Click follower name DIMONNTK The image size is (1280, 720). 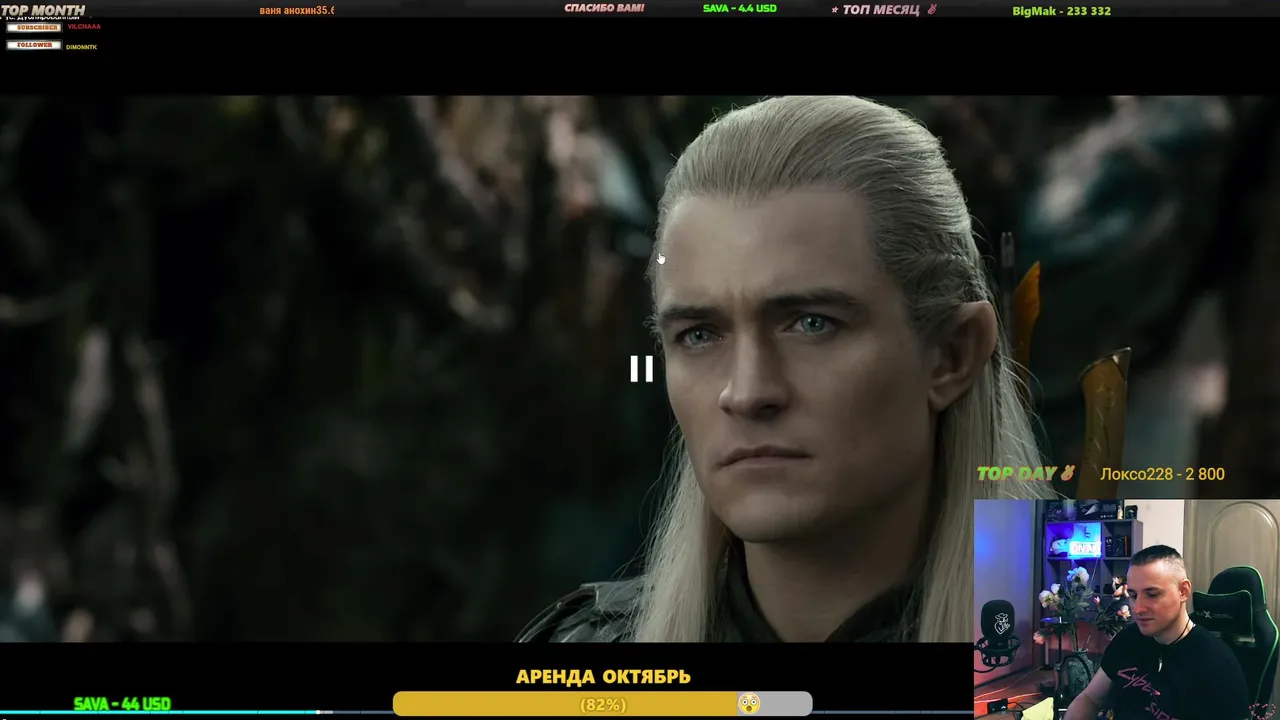coord(81,47)
